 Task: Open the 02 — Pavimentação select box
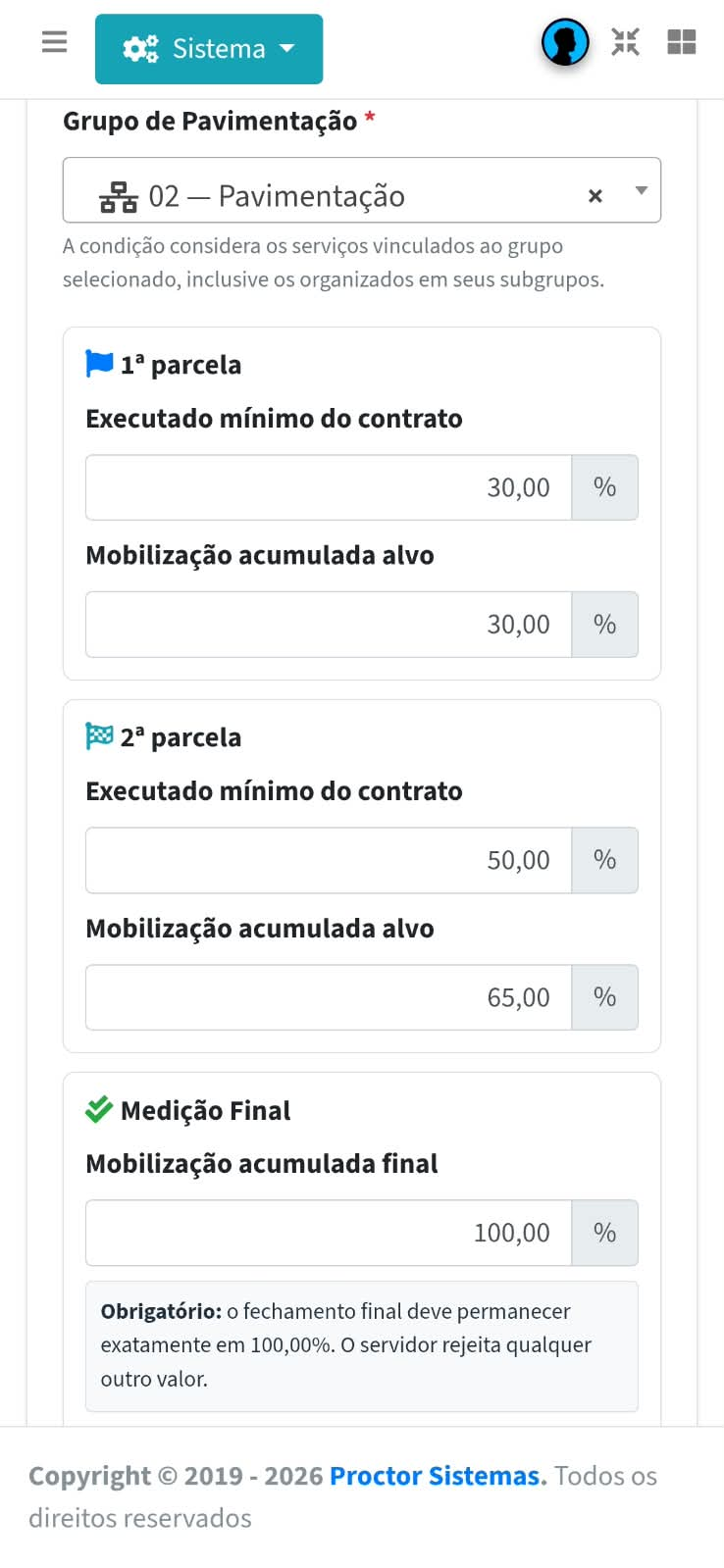point(362,190)
